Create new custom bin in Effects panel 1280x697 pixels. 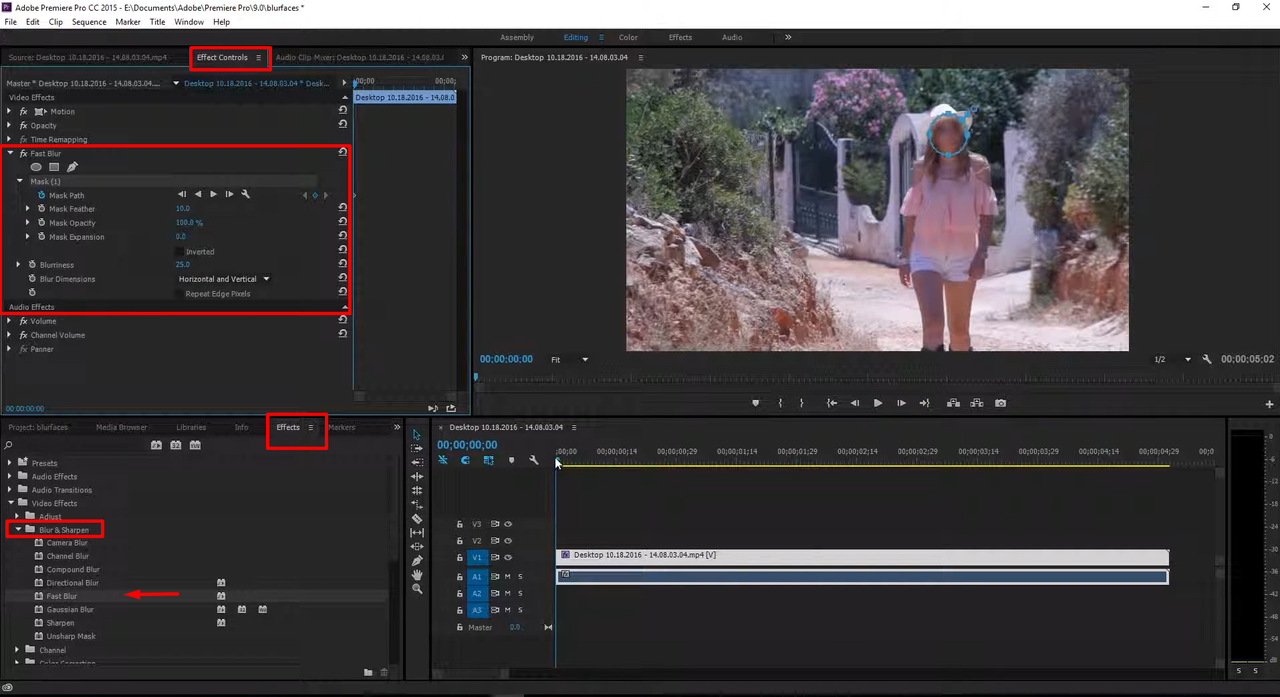pyautogui.click(x=368, y=672)
